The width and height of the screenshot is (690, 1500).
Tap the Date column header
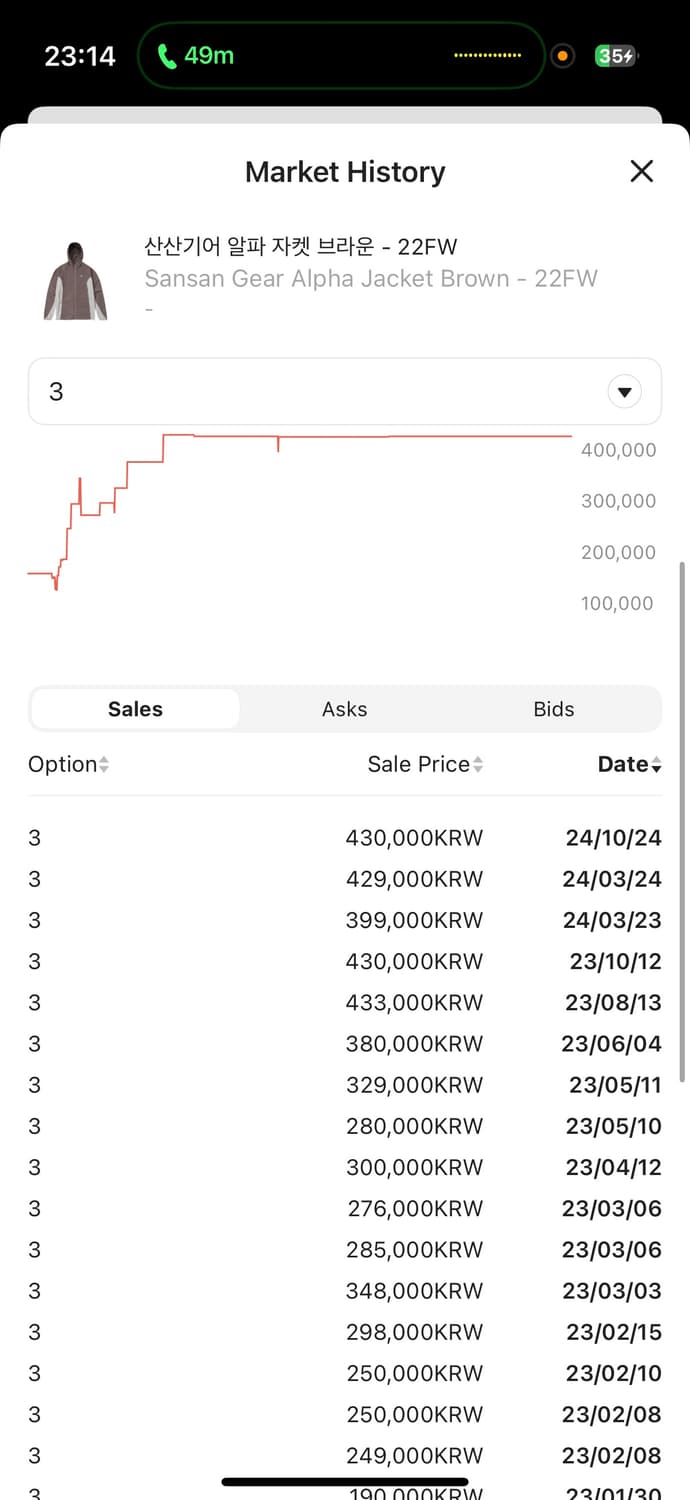coord(622,765)
